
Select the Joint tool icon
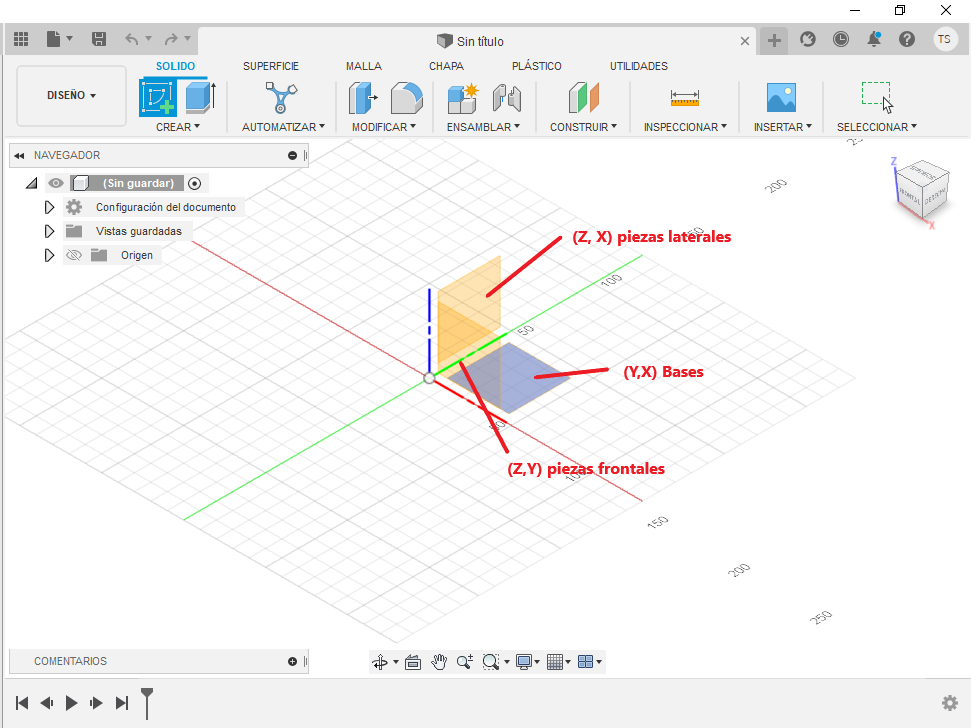(x=507, y=98)
